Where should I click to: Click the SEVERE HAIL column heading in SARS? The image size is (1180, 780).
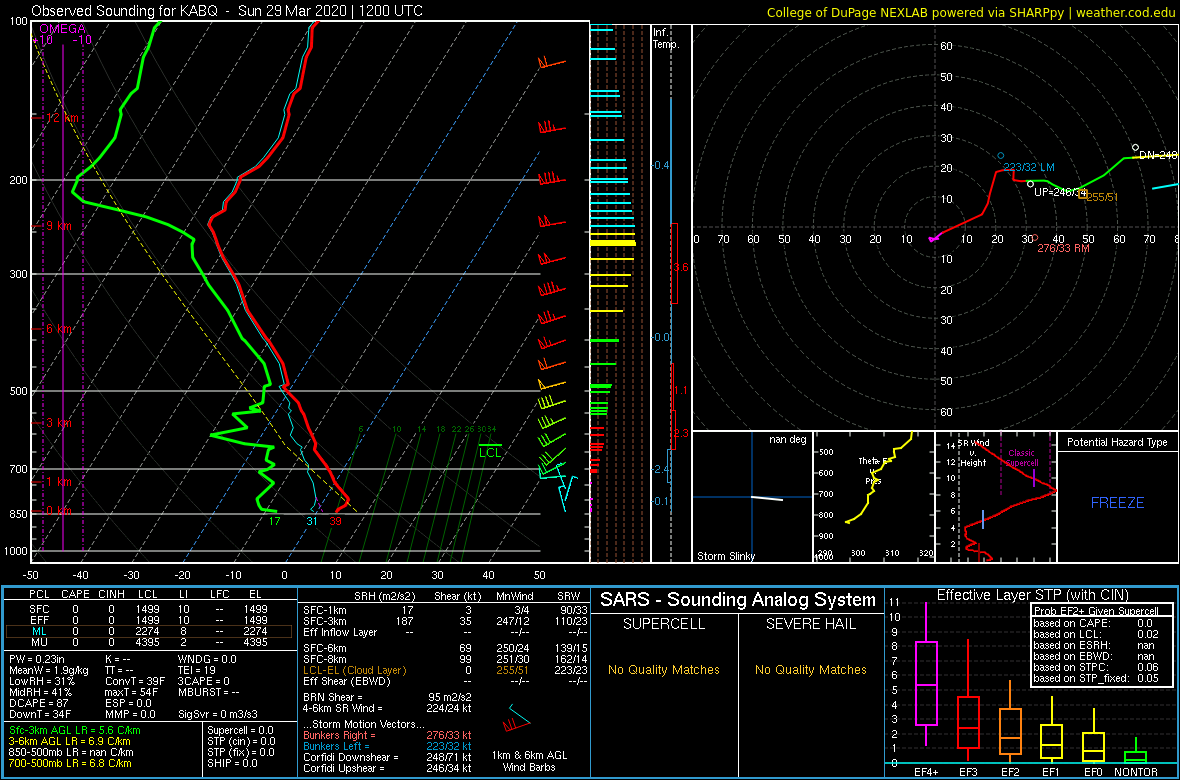click(810, 624)
